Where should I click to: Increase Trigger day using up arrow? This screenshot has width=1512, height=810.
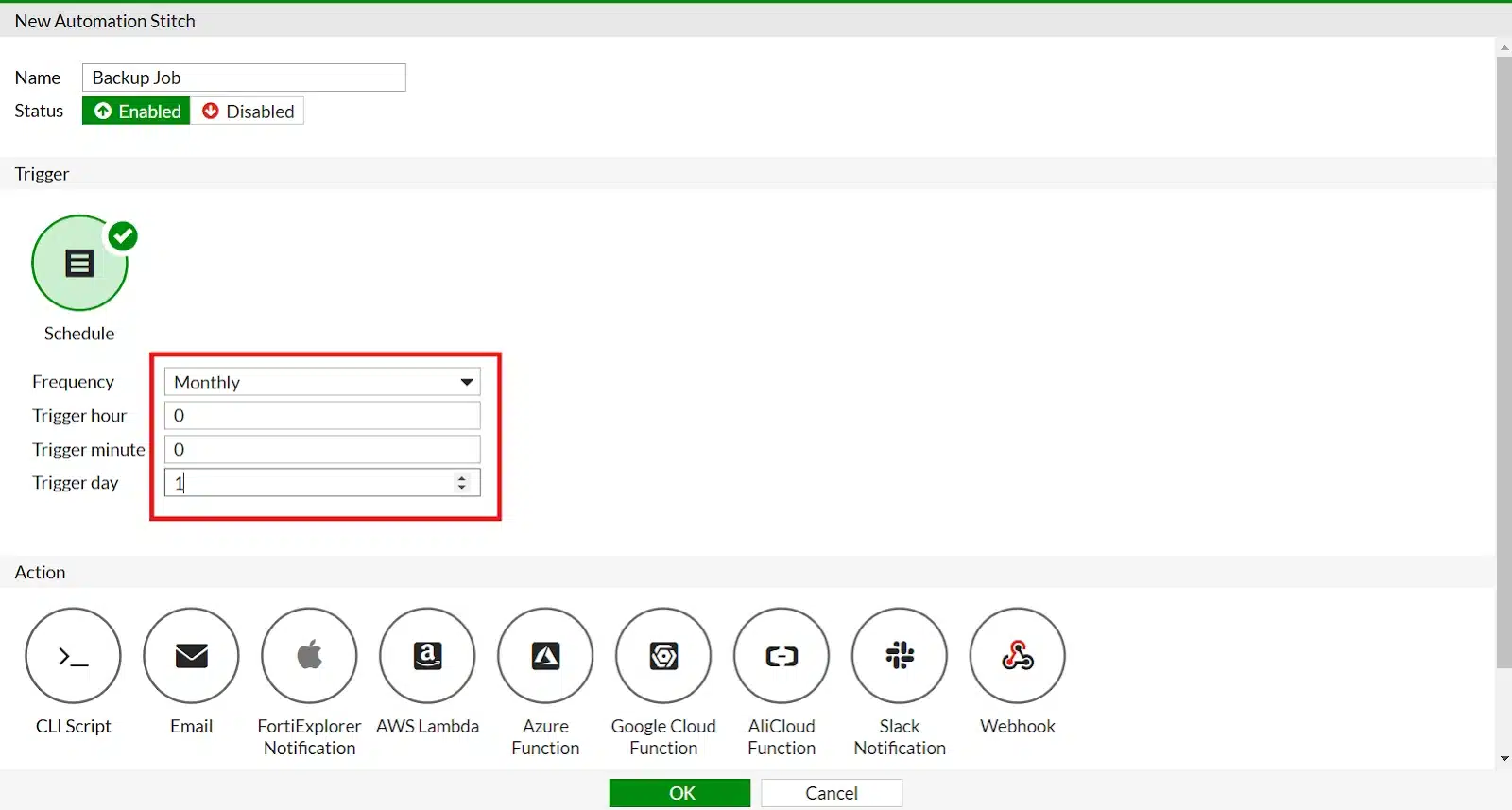pyautogui.click(x=462, y=478)
